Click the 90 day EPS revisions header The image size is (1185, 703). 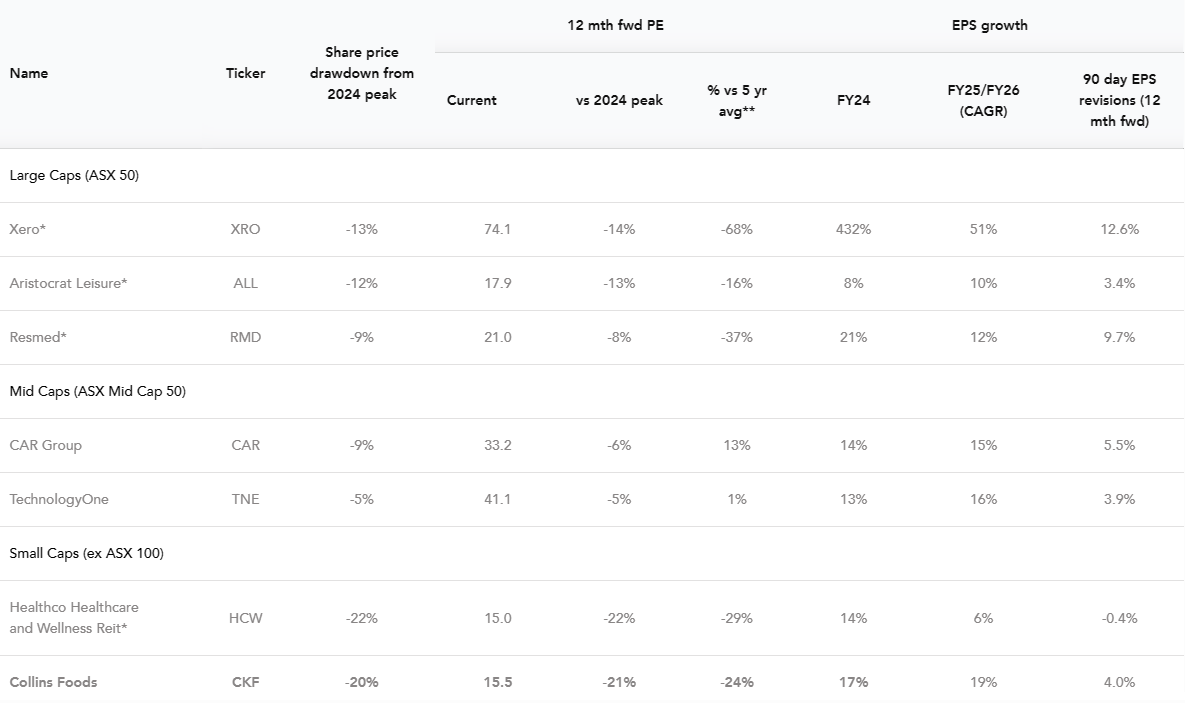(x=1119, y=100)
